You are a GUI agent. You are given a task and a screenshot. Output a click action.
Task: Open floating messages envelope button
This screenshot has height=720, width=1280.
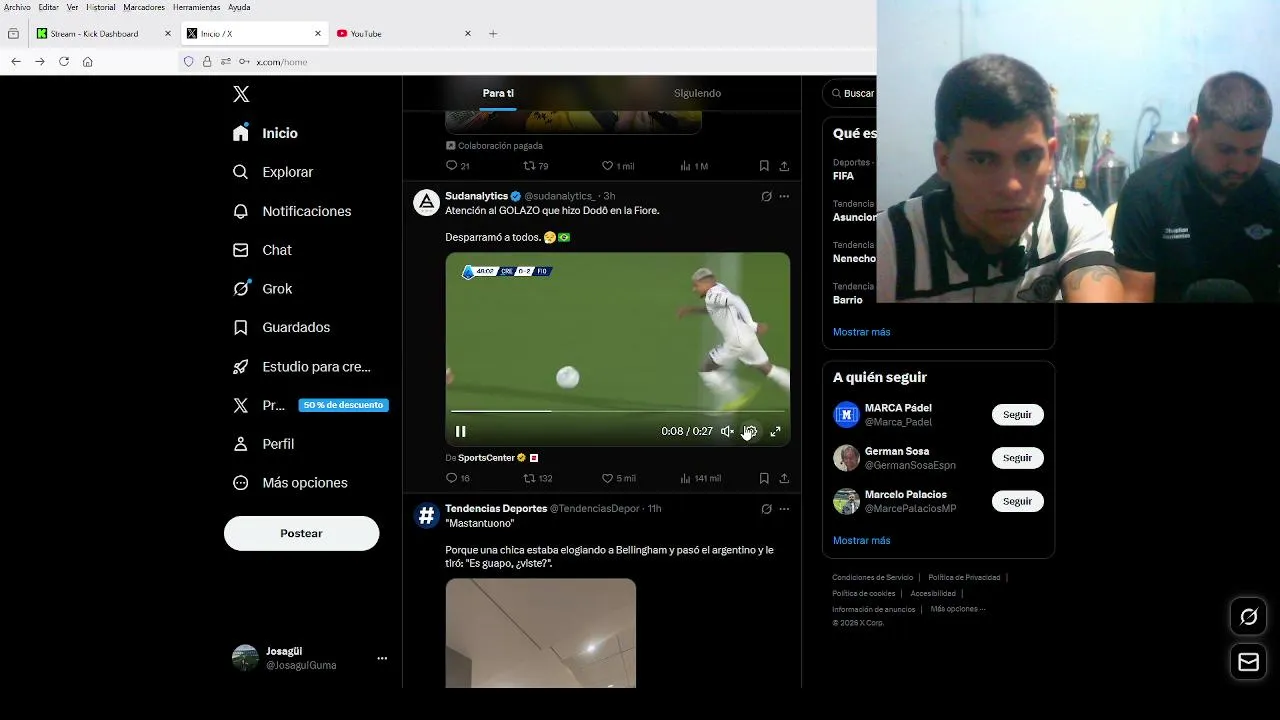(1249, 662)
